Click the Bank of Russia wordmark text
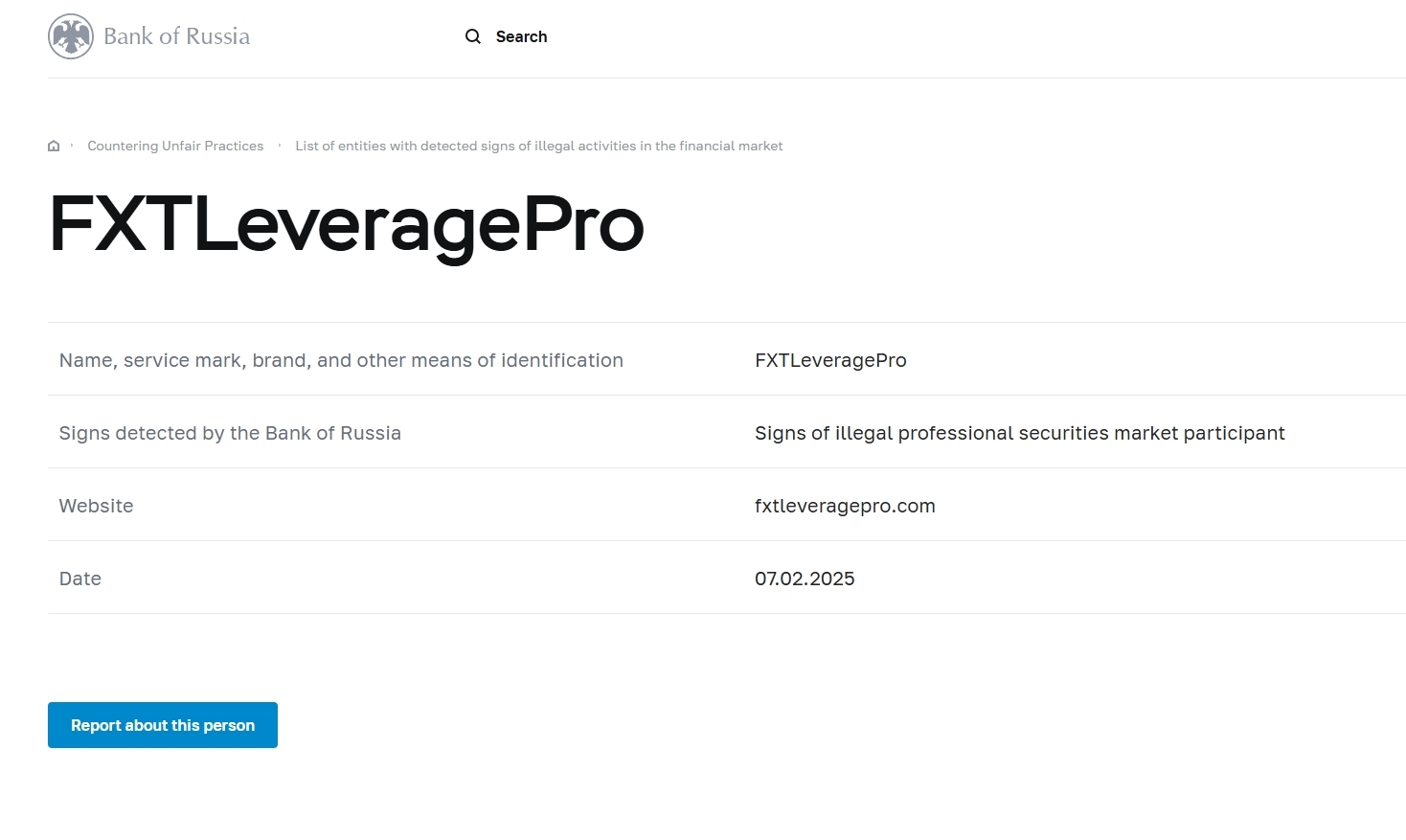Viewport: 1406px width, 840px height. [x=176, y=36]
